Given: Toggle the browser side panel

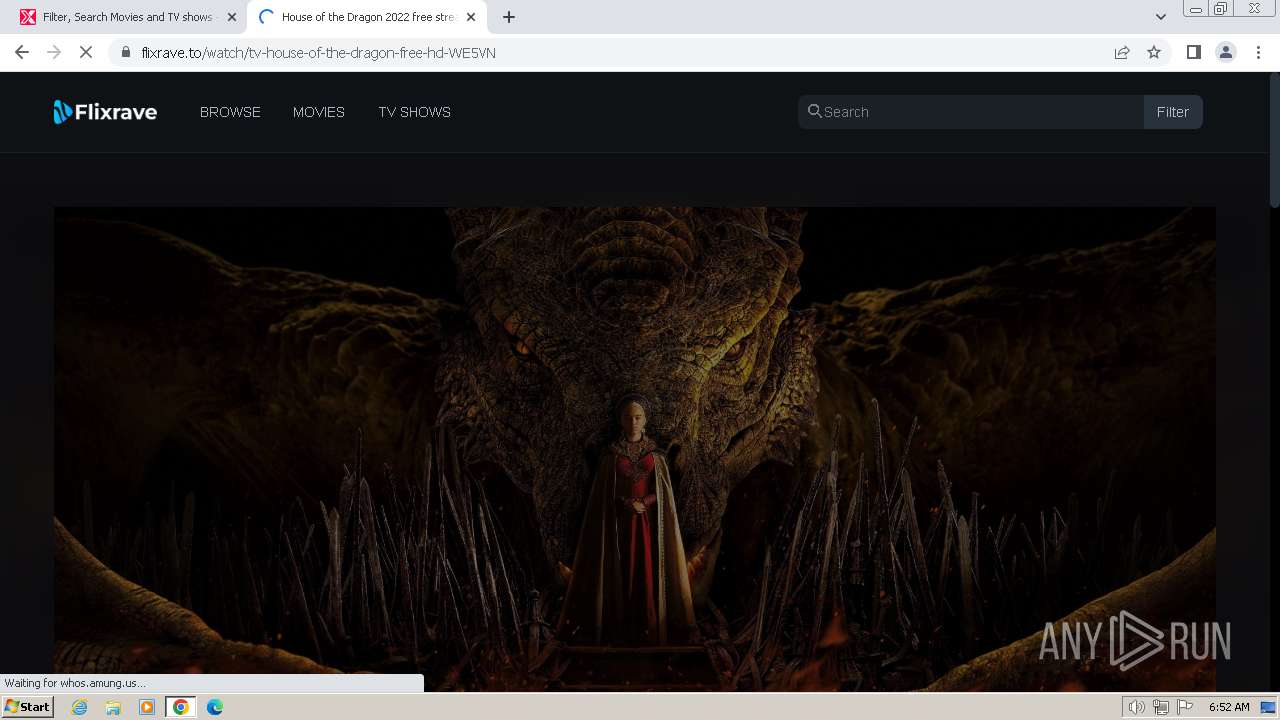Looking at the screenshot, I should (x=1193, y=52).
